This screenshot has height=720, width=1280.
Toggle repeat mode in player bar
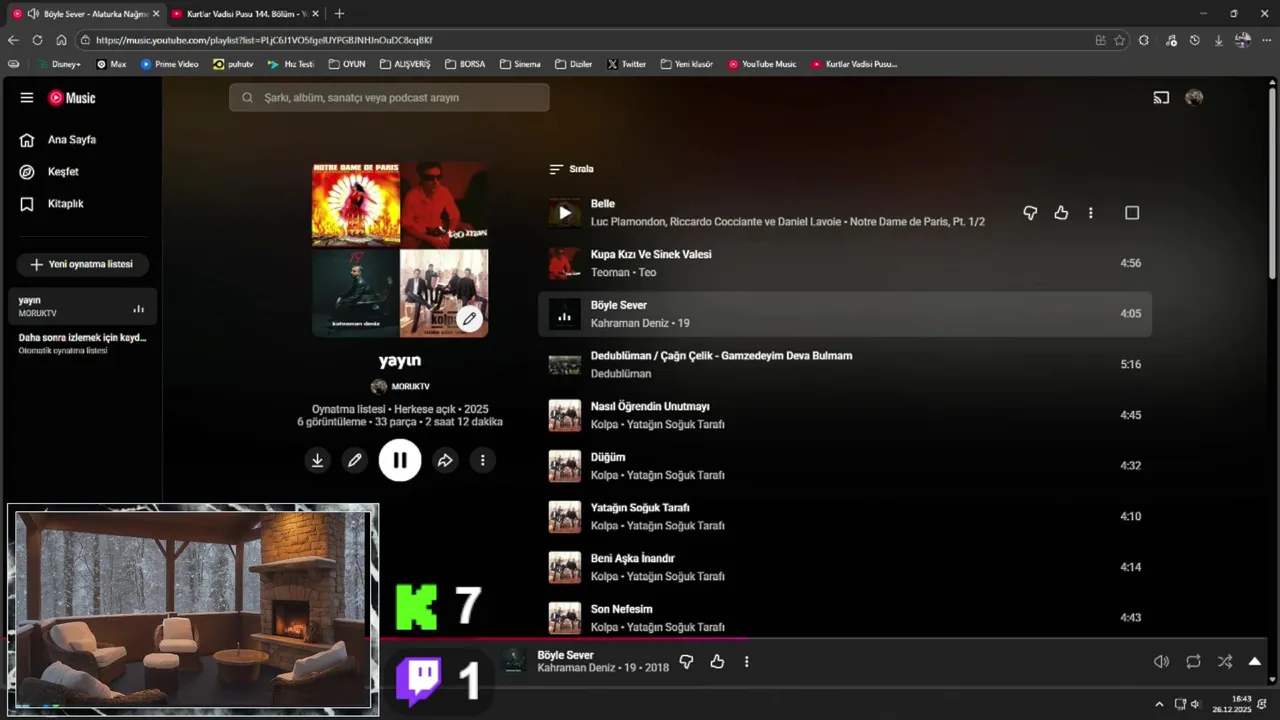1193,662
